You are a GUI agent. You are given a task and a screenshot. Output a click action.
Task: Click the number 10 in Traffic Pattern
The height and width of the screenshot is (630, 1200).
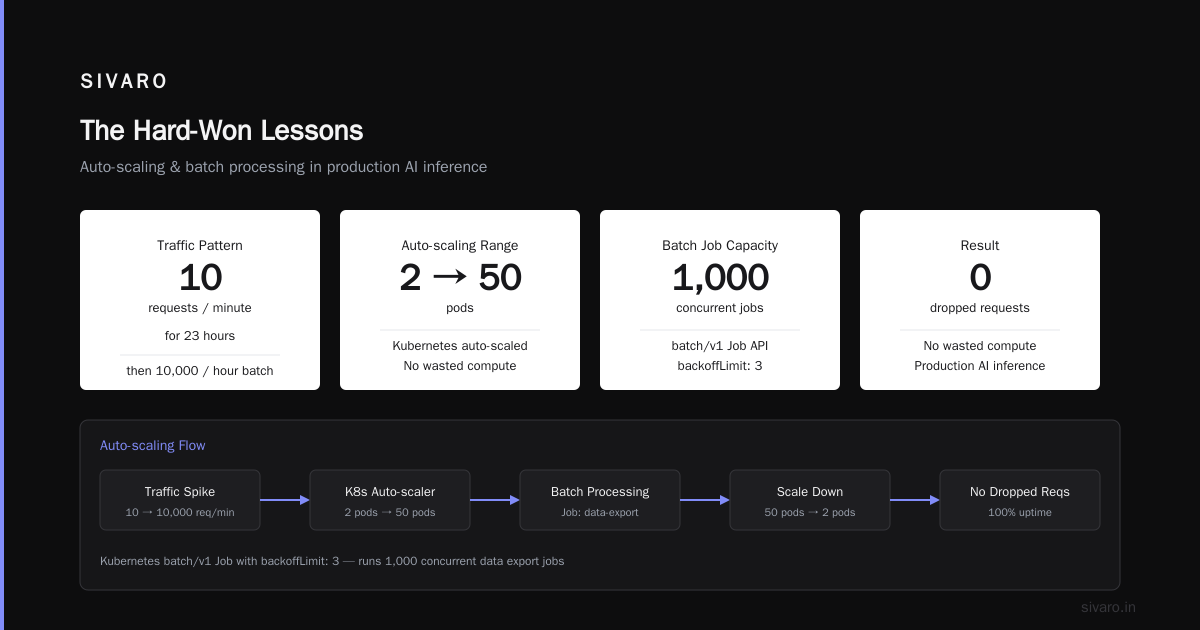(x=200, y=277)
